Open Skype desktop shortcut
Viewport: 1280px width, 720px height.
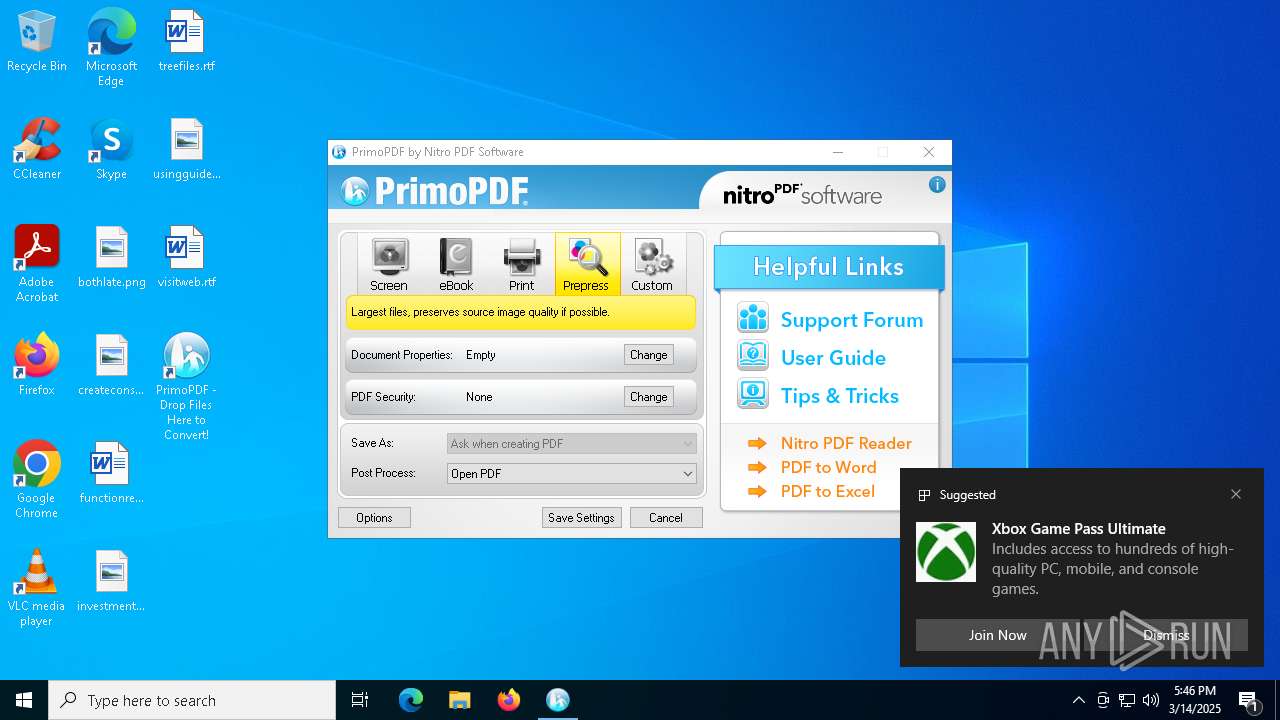[x=111, y=150]
